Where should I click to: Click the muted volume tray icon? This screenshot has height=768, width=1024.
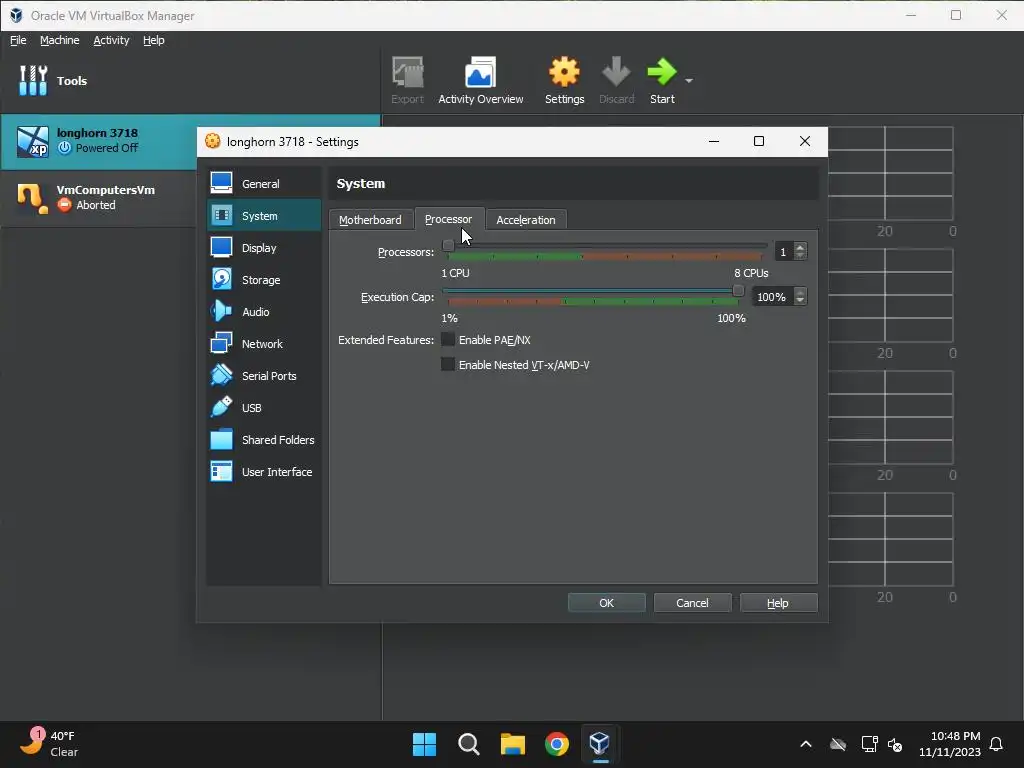point(895,744)
